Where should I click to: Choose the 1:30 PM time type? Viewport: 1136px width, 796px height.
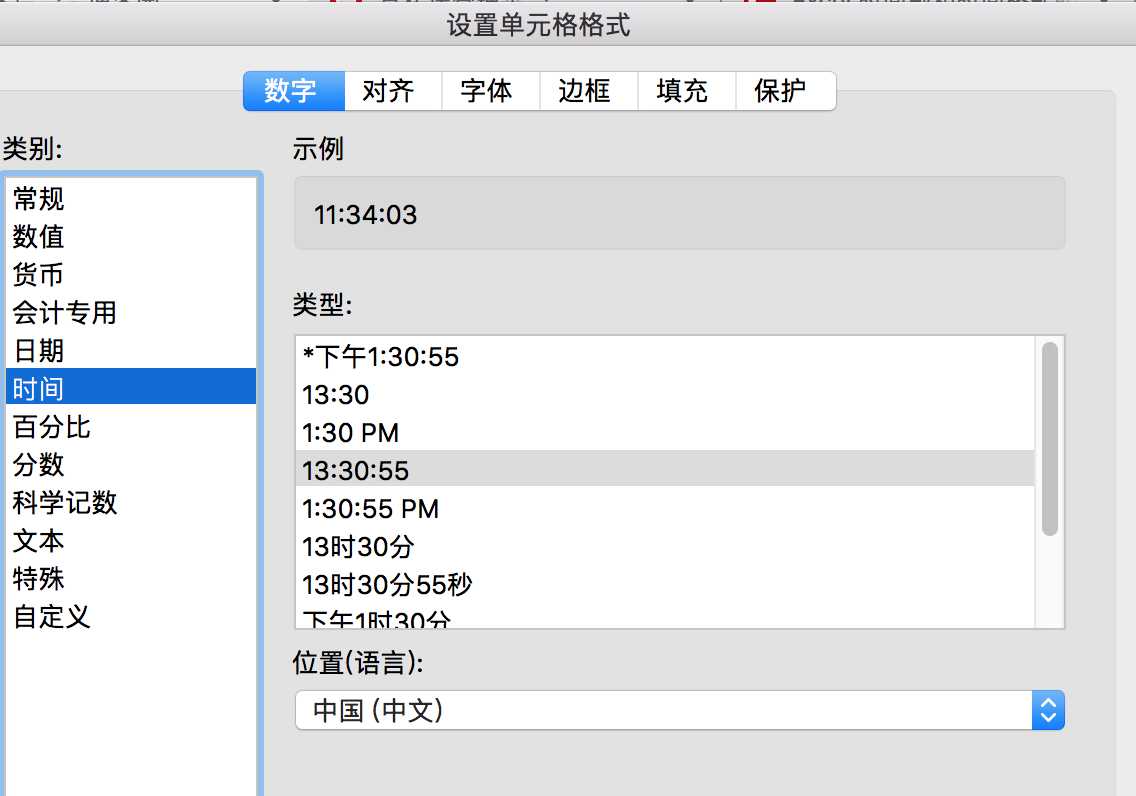tap(351, 433)
